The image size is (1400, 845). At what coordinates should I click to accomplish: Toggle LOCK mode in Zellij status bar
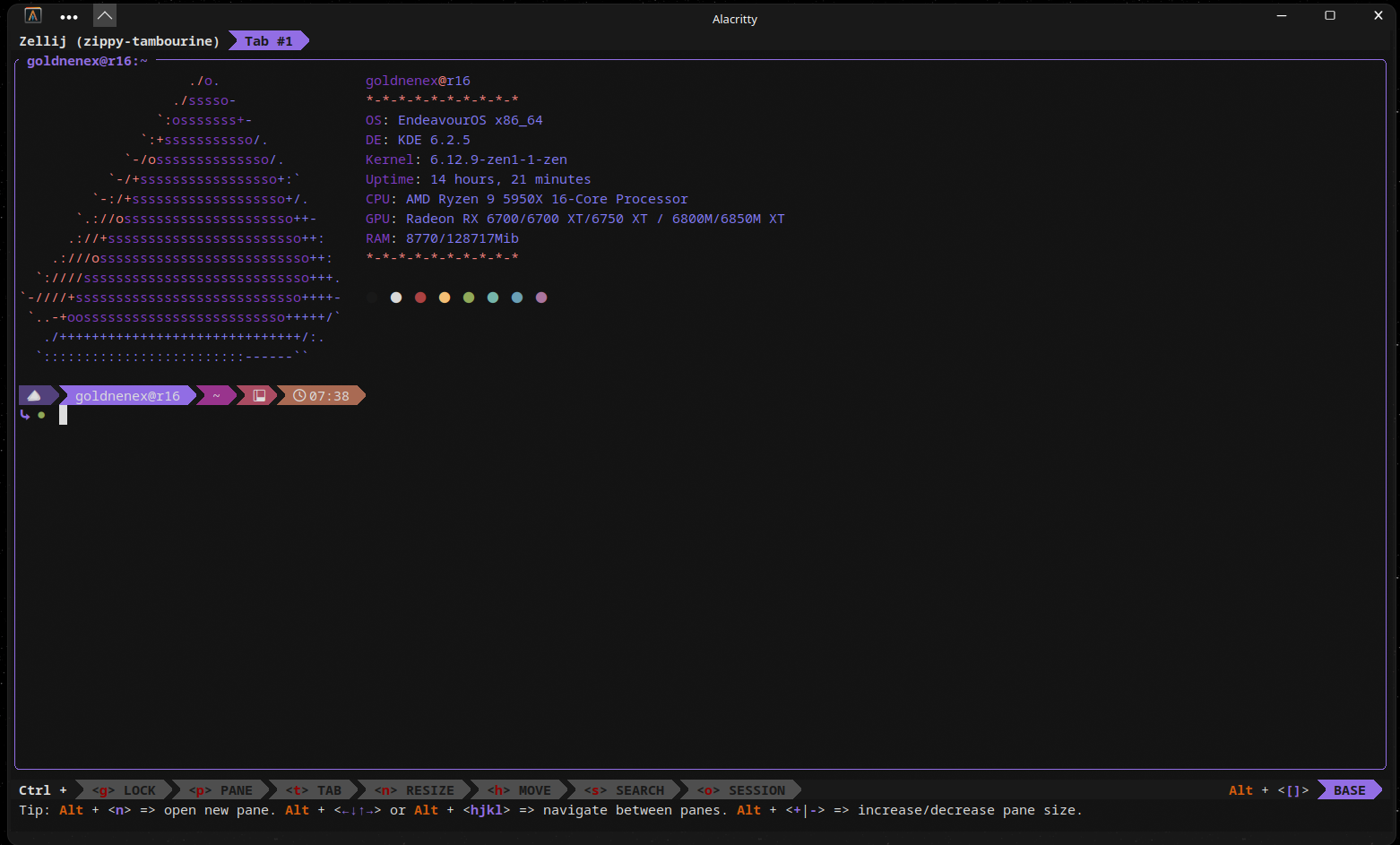tap(125, 790)
